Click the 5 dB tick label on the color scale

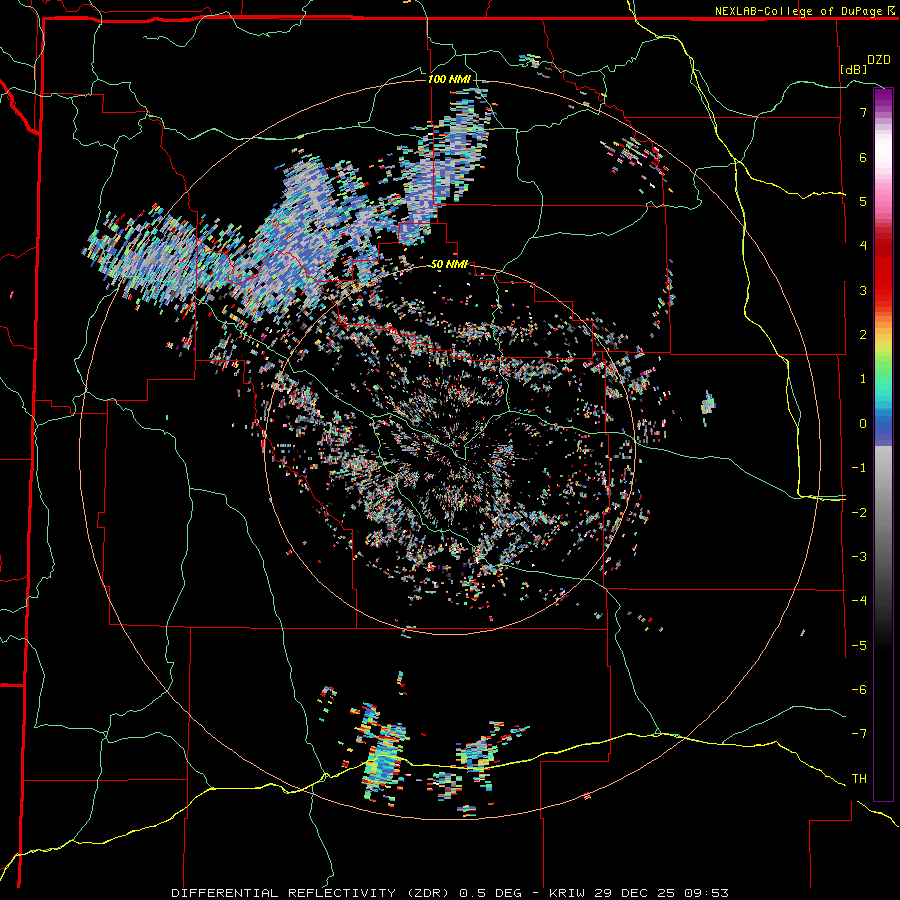[863, 201]
